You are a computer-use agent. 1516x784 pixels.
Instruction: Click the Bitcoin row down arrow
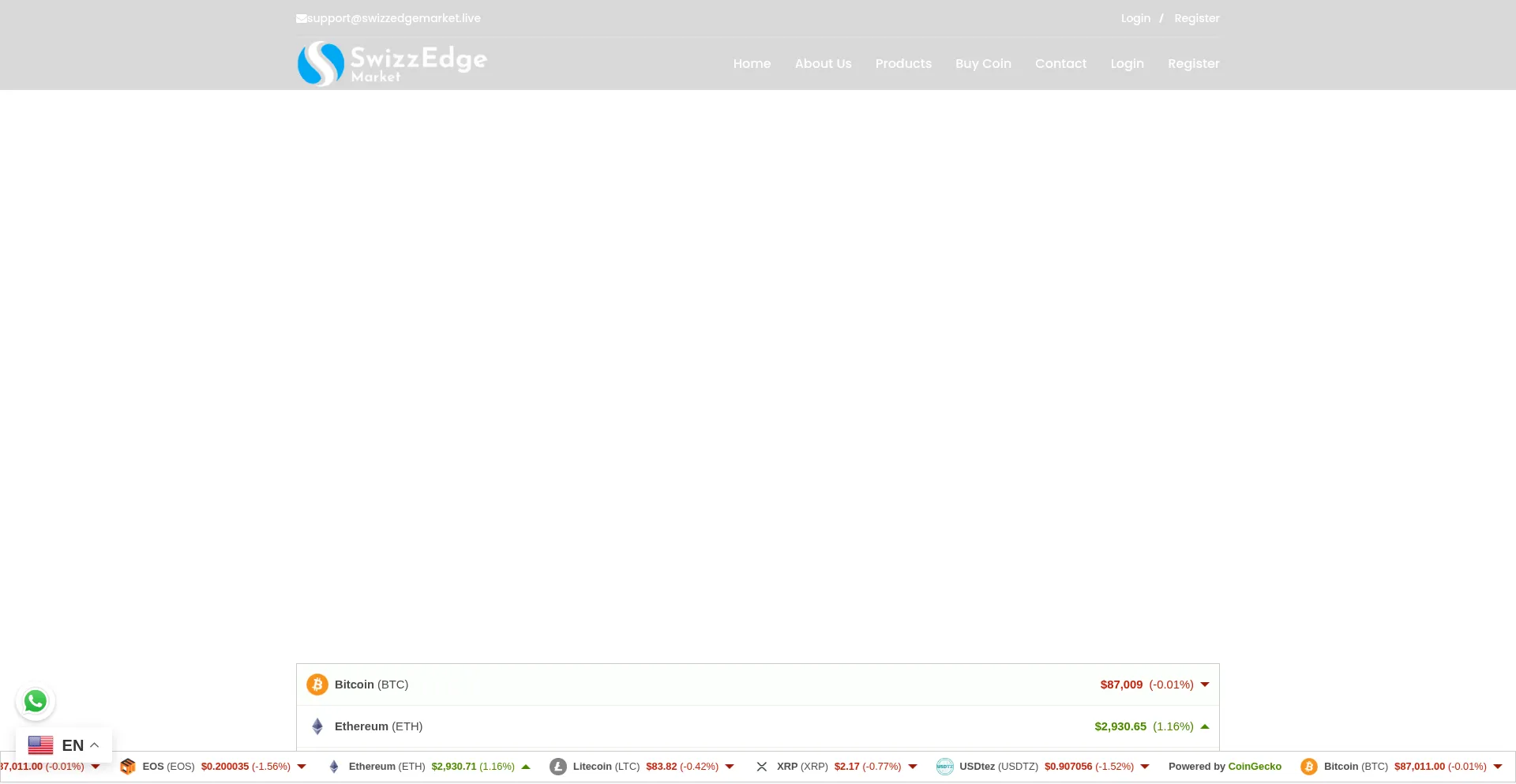(x=1205, y=685)
